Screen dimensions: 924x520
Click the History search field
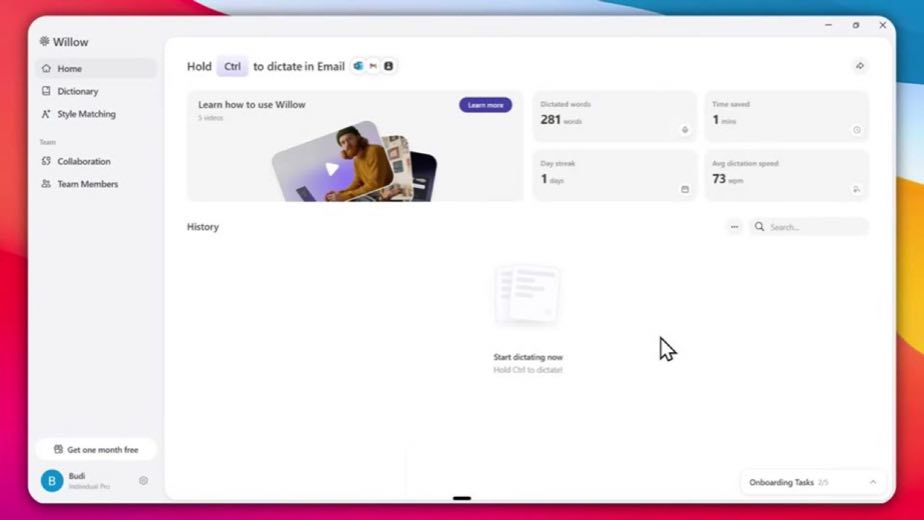[809, 227]
